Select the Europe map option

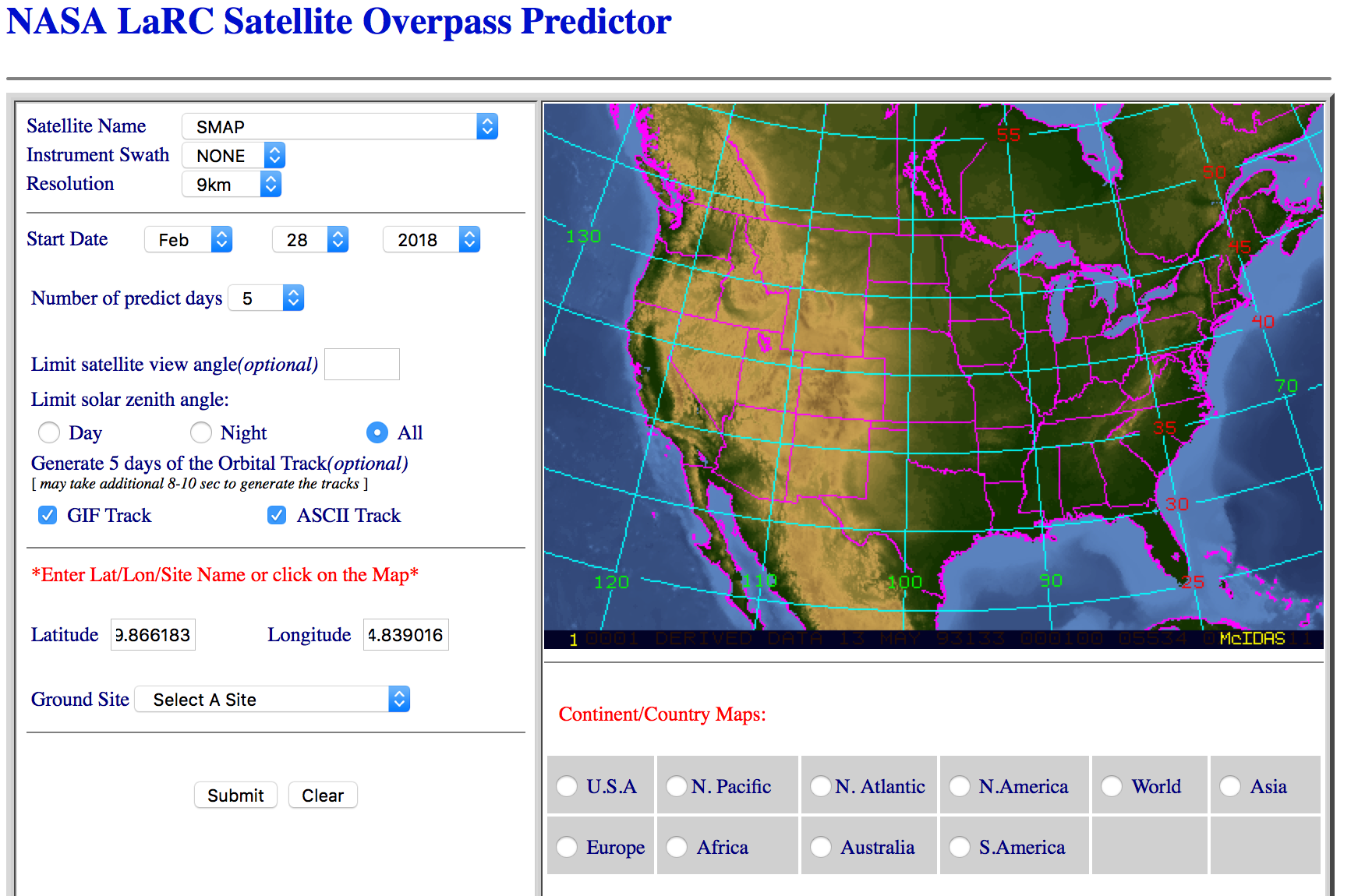point(567,847)
